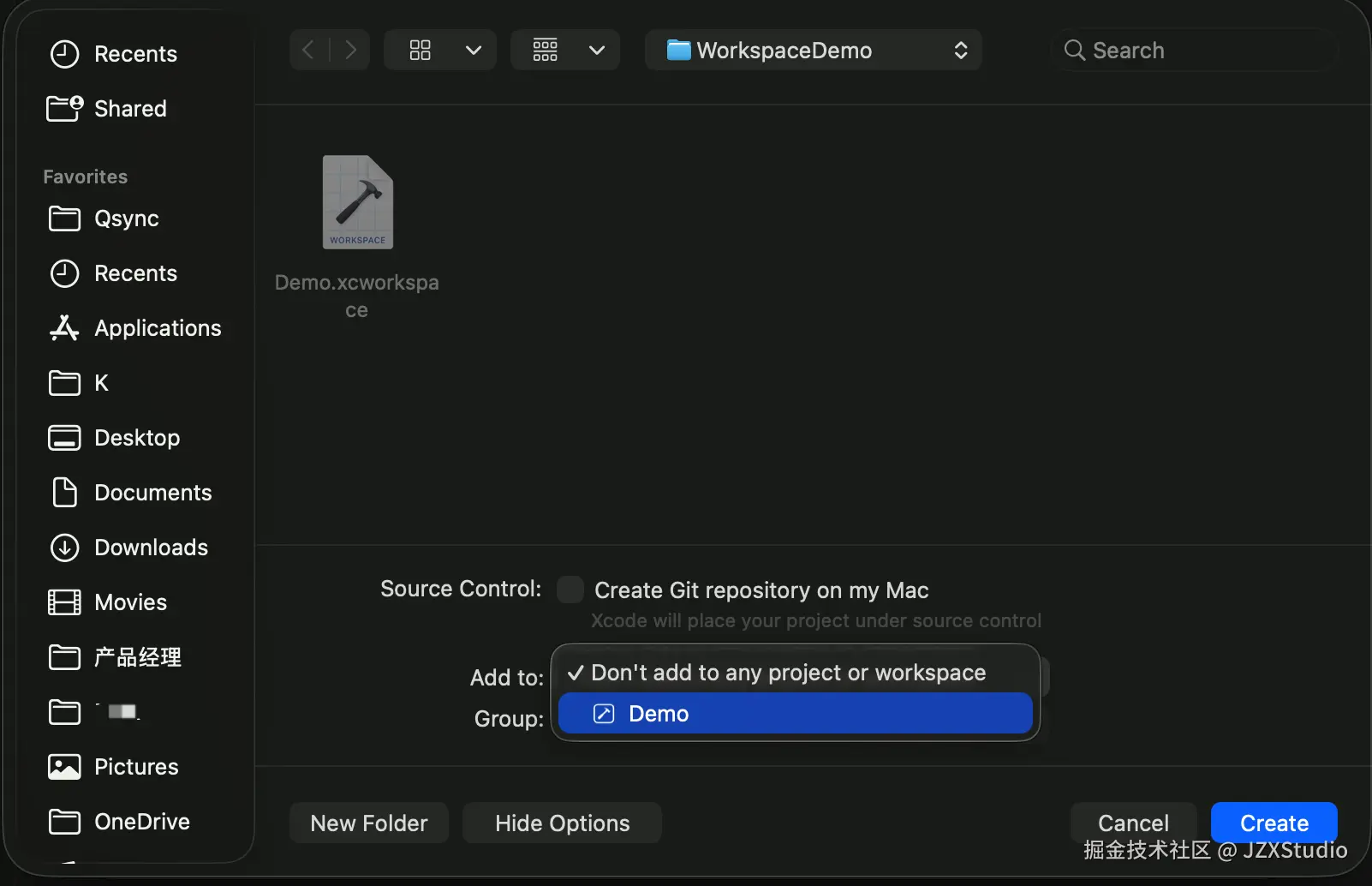This screenshot has width=1372, height=886.
Task: Click the back navigation arrow
Action: coord(308,51)
